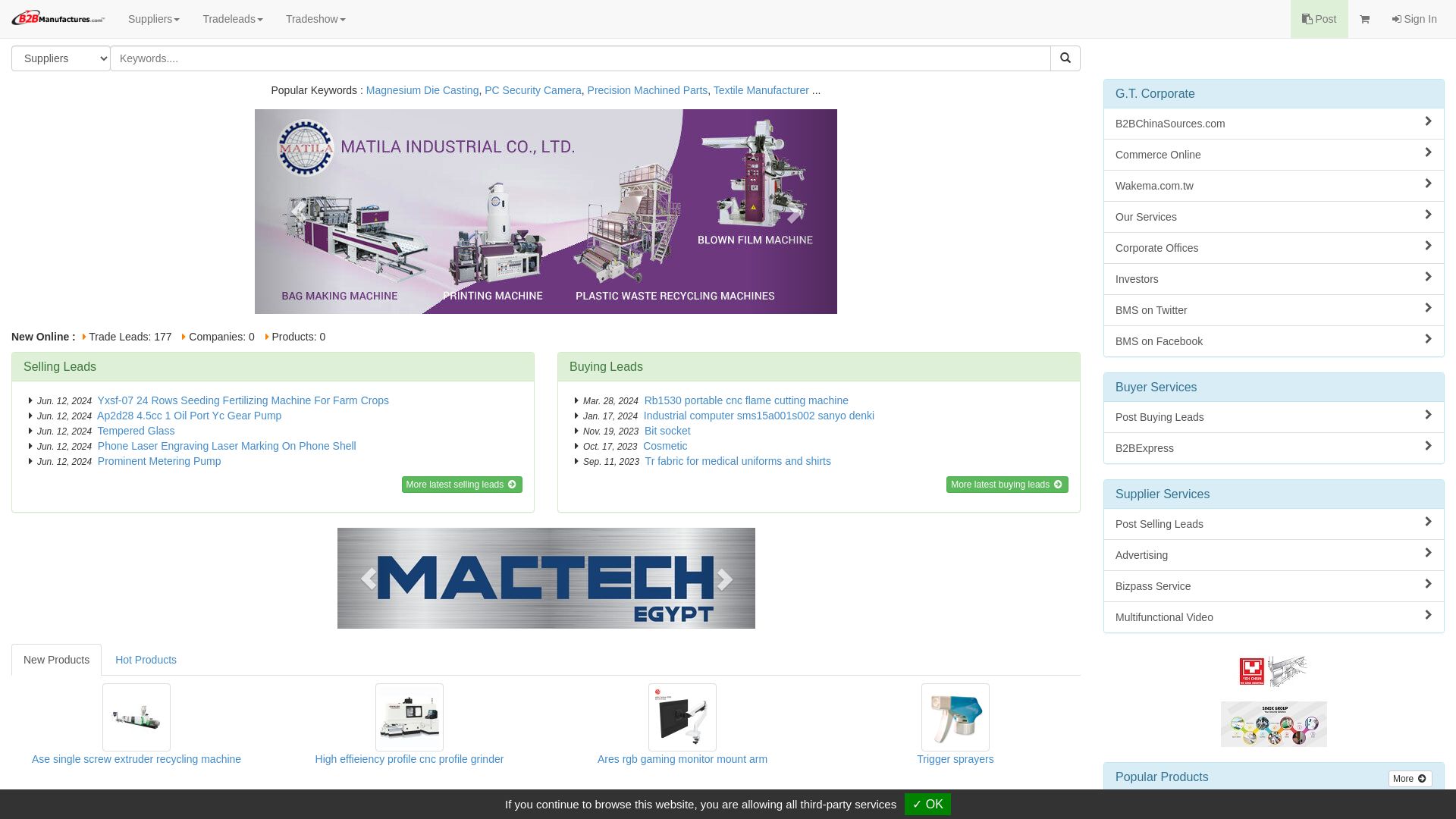Click the B2BManufactures logo
1456x819 pixels.
coord(58,17)
